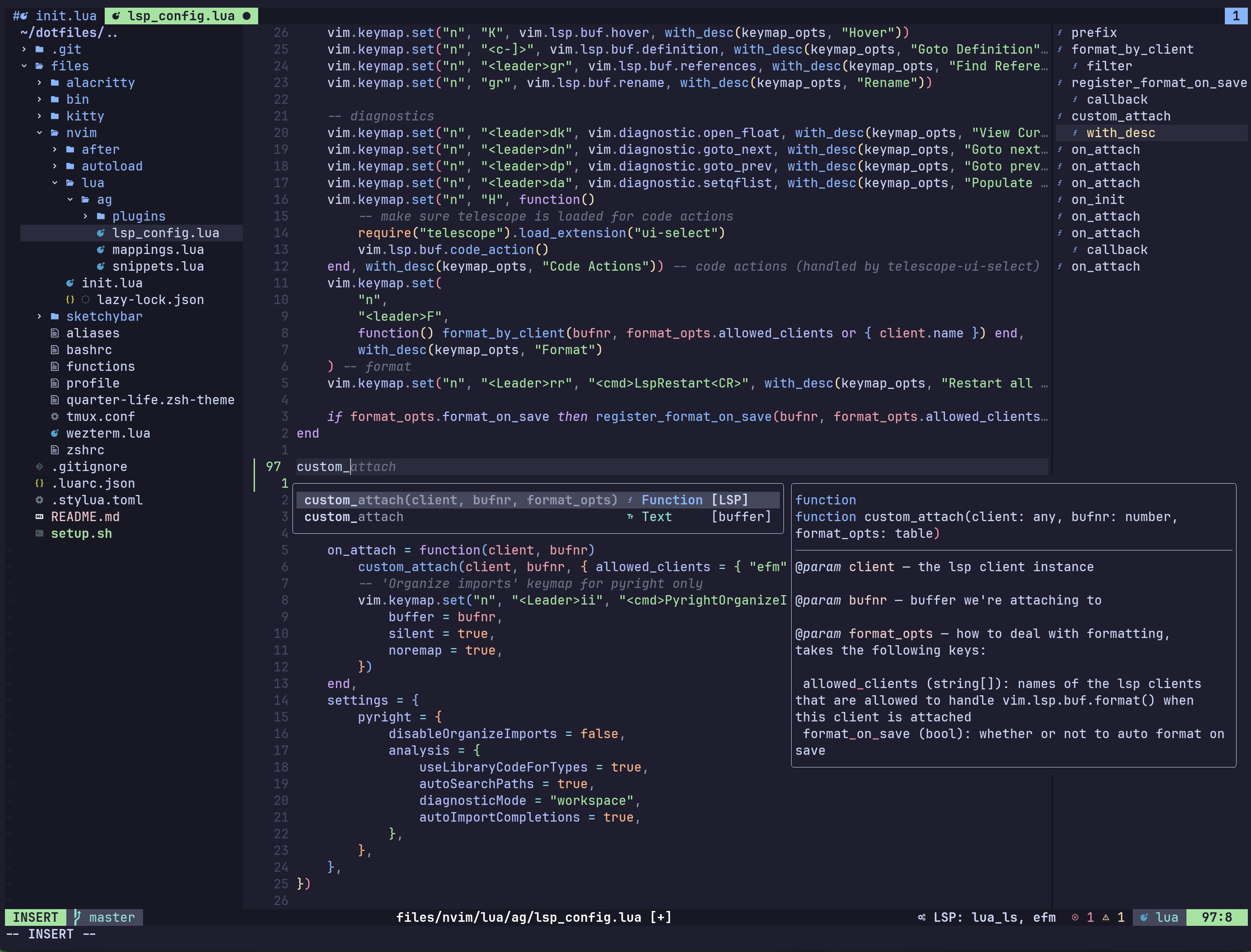Click the error count indicator in statusline
Image resolution: width=1251 pixels, height=952 pixels.
[1083, 917]
